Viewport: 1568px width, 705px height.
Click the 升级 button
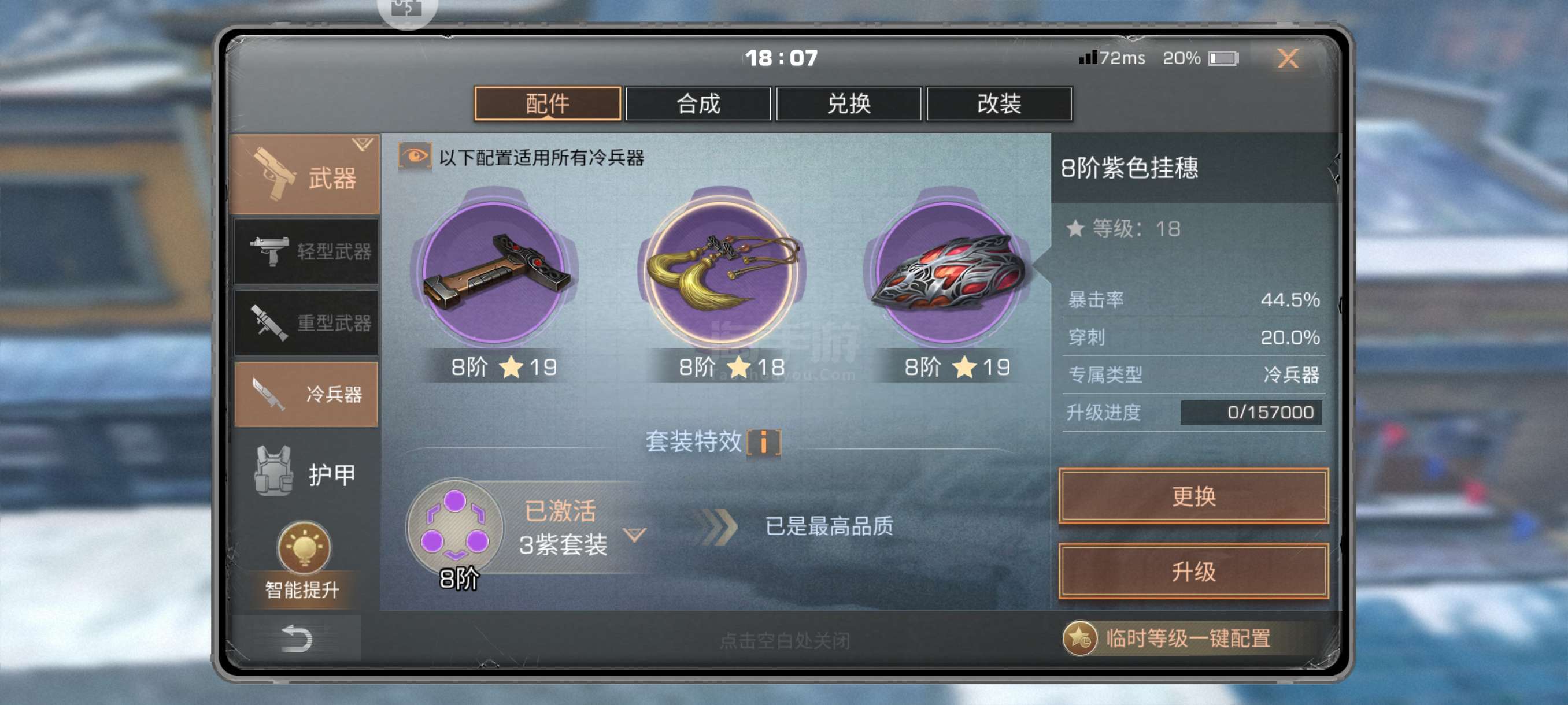point(1193,571)
